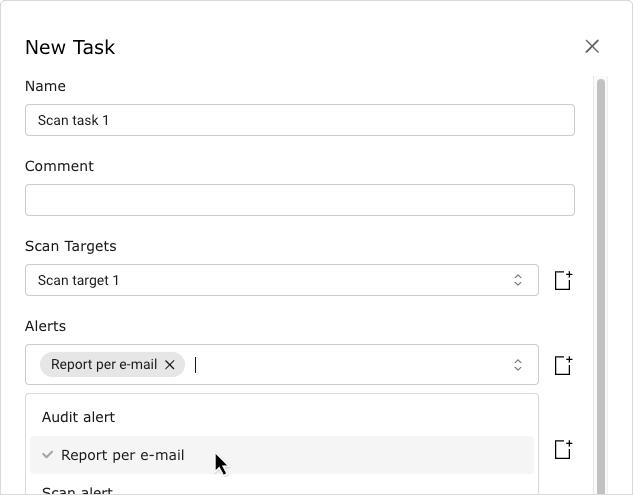Click the Alerts dropdown chevron arrows
Image resolution: width=633 pixels, height=495 pixels.
518,365
